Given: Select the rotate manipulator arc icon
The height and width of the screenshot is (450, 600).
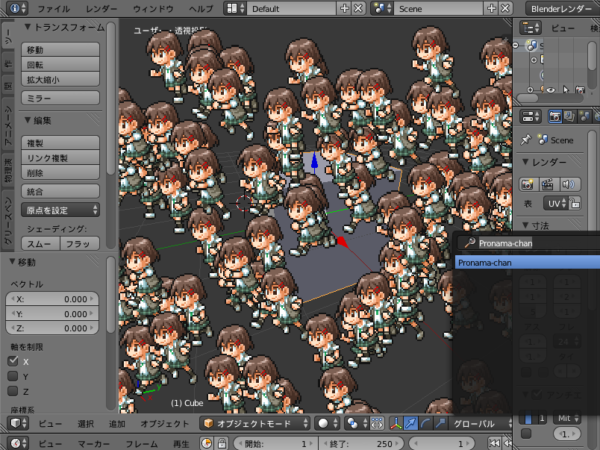Looking at the screenshot, I should (425, 423).
